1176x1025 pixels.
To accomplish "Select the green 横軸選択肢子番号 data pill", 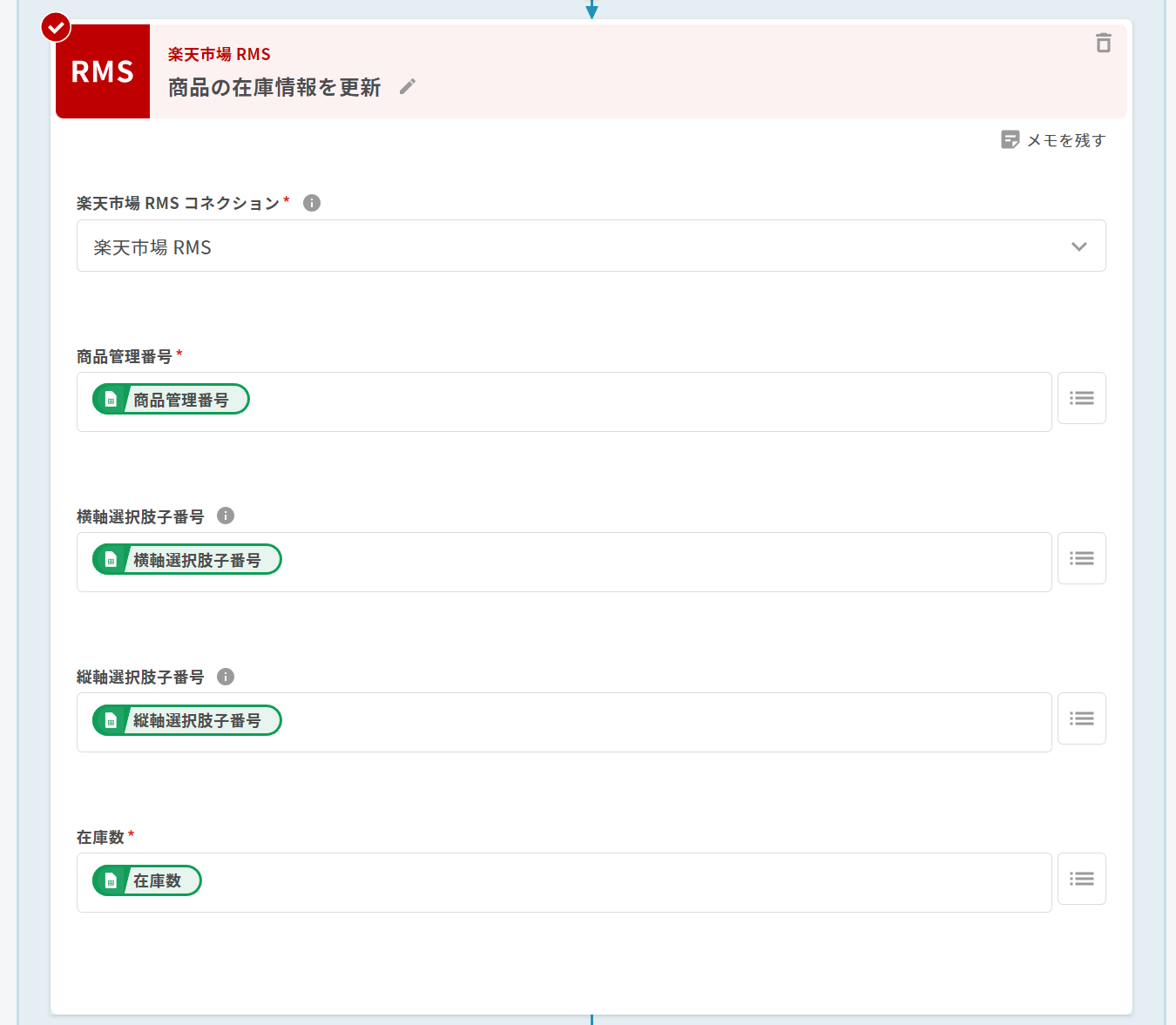I will click(187, 560).
